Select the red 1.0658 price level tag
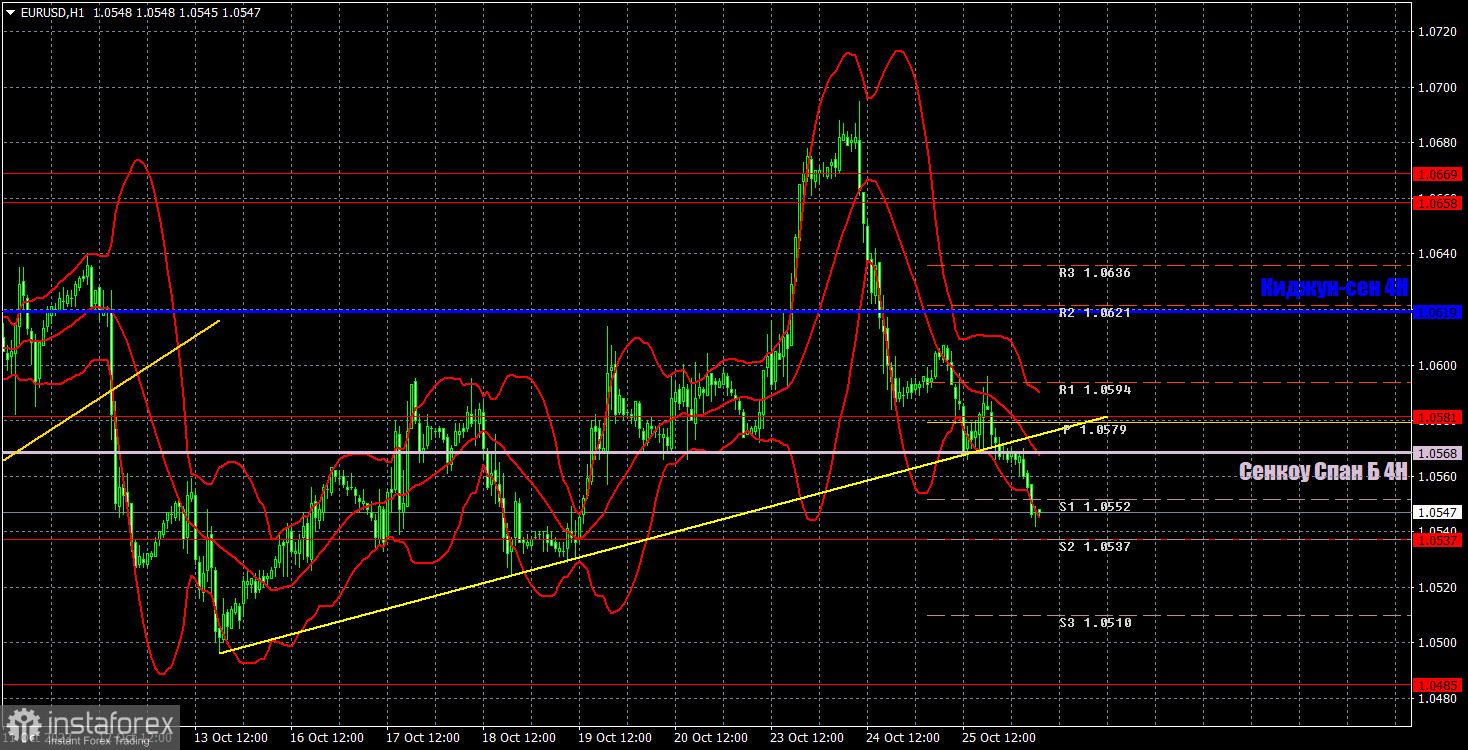This screenshot has width=1468, height=750. pyautogui.click(x=1439, y=203)
